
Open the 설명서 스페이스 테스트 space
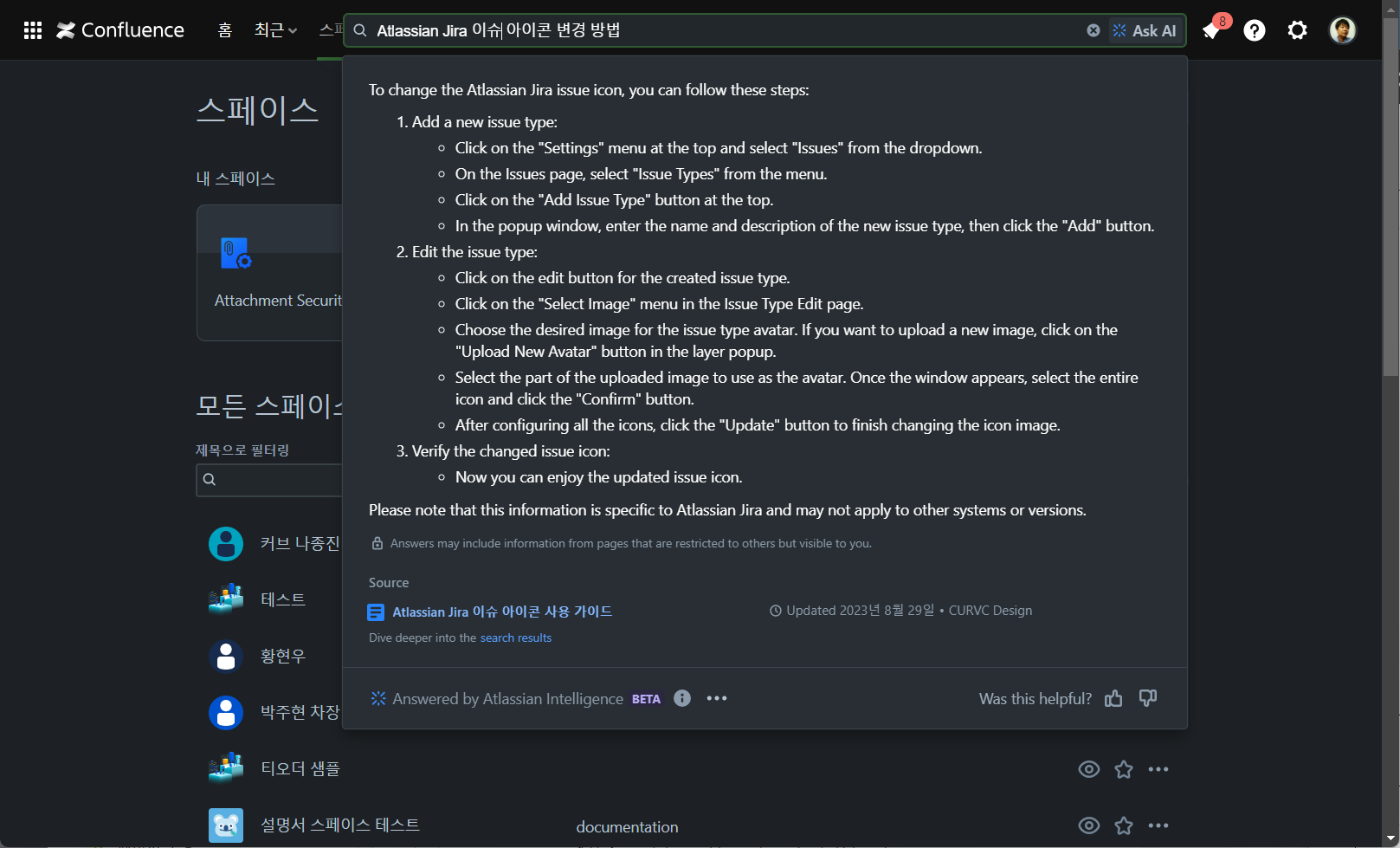(x=340, y=825)
